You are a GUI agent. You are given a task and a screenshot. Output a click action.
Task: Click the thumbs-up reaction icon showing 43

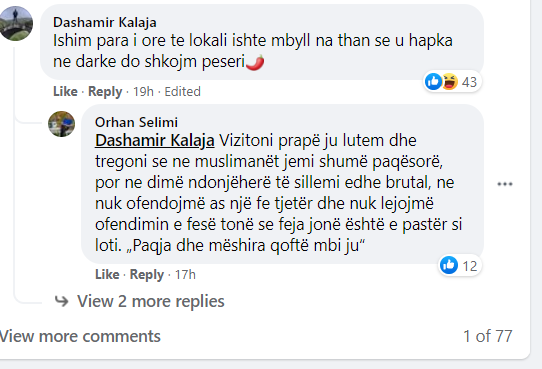pyautogui.click(x=433, y=82)
